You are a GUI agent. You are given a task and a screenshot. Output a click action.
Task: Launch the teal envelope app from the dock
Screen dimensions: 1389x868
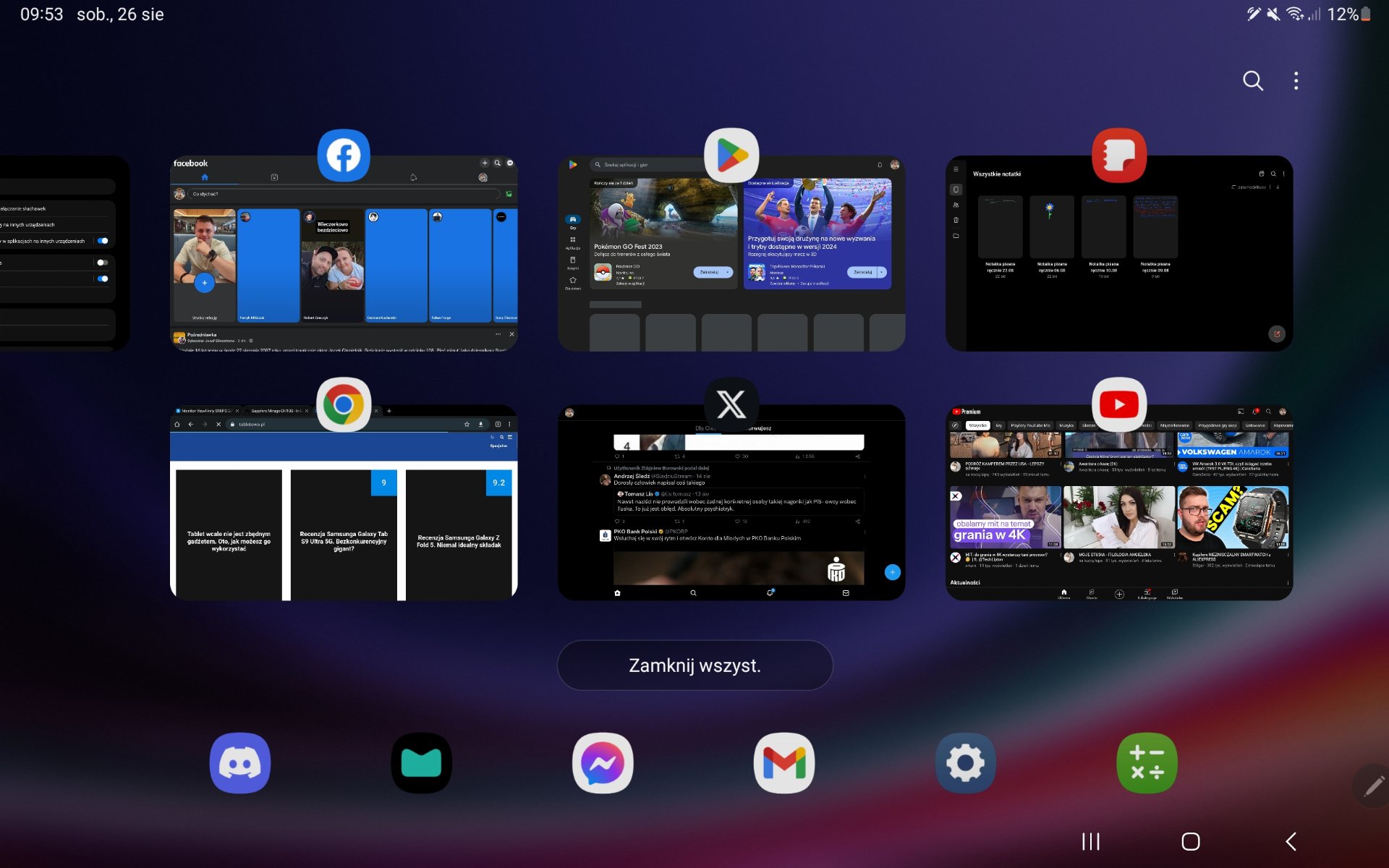pyautogui.click(x=422, y=763)
